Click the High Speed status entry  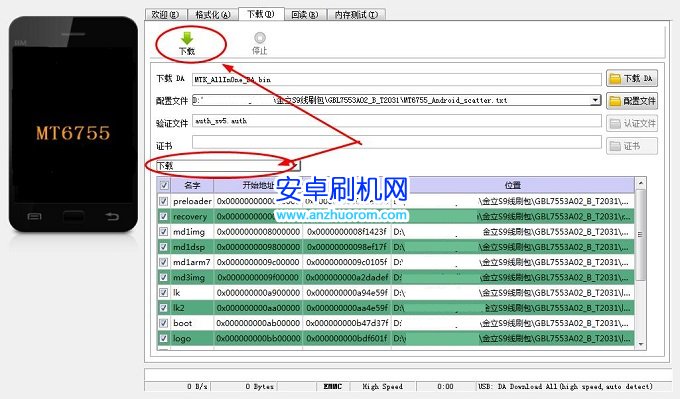pos(382,386)
